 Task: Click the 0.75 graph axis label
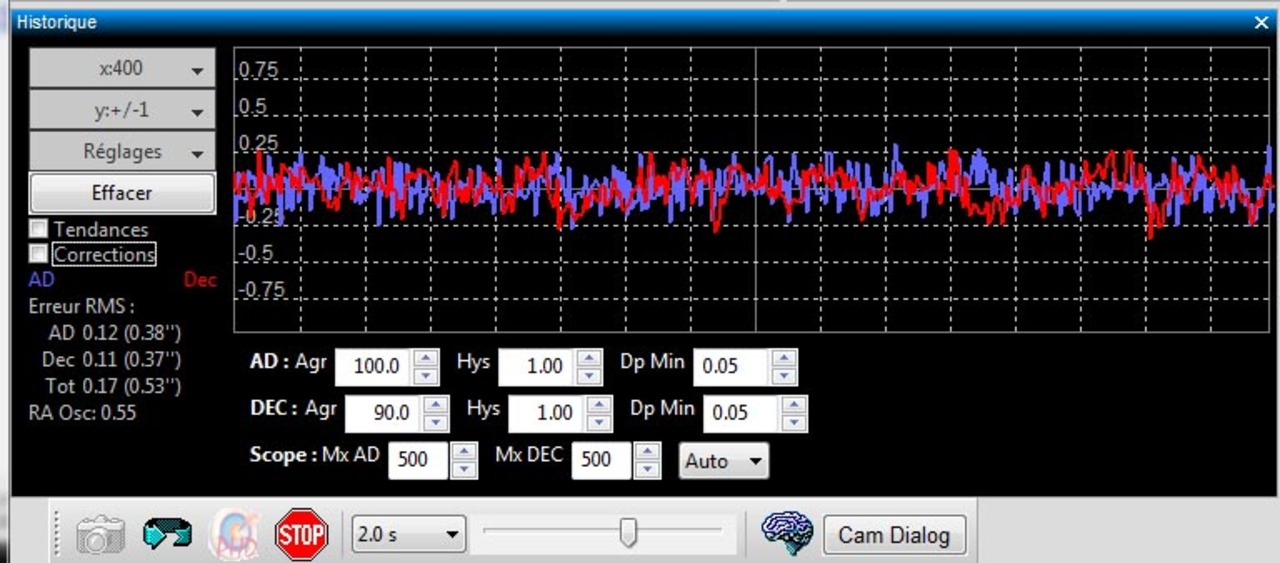tap(258, 70)
